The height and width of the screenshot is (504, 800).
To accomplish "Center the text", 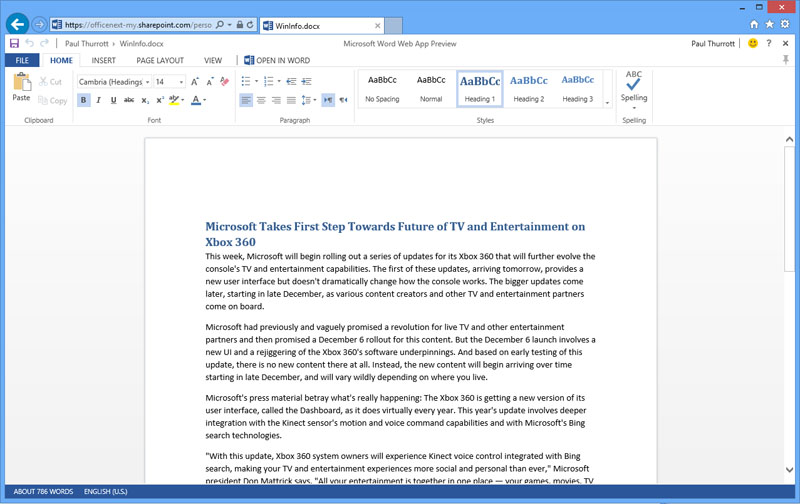I will [x=261, y=100].
